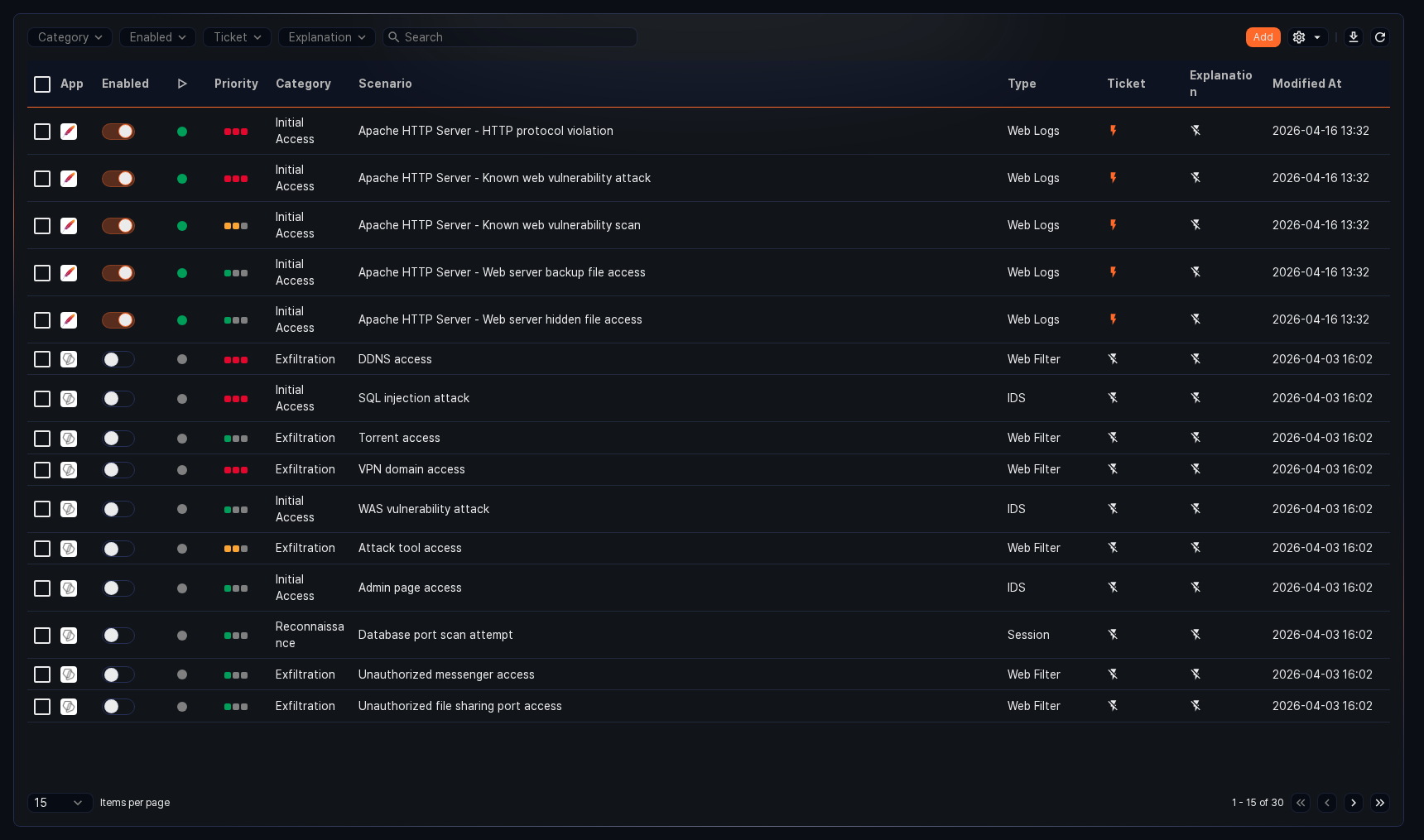Image resolution: width=1424 pixels, height=840 pixels.
Task: Open the Ticket filter menu
Action: pos(237,37)
